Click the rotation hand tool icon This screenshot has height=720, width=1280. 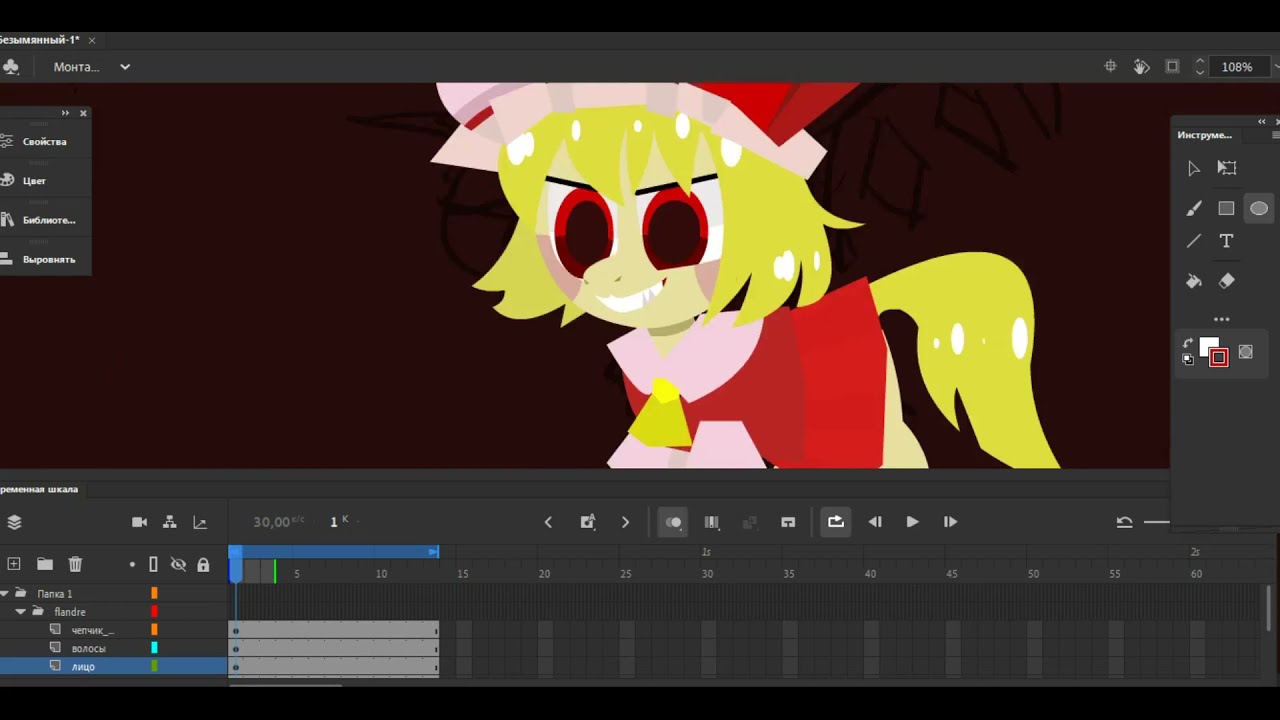(x=1141, y=66)
